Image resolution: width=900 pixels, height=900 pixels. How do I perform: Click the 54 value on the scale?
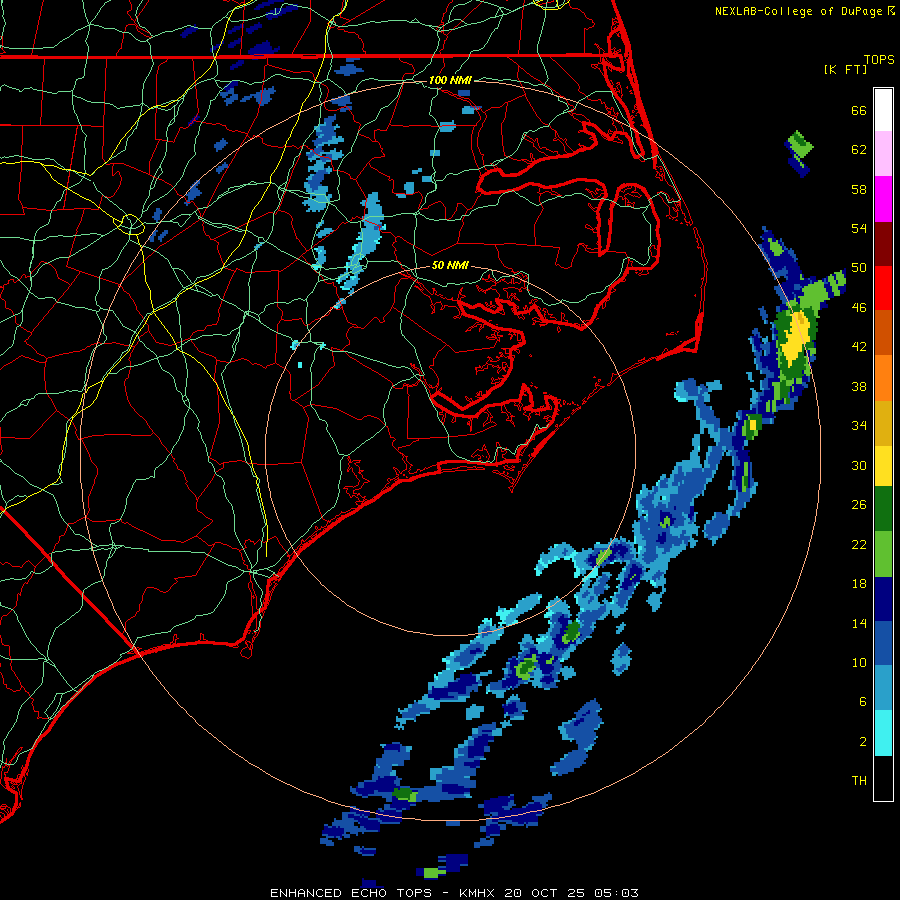coord(859,228)
